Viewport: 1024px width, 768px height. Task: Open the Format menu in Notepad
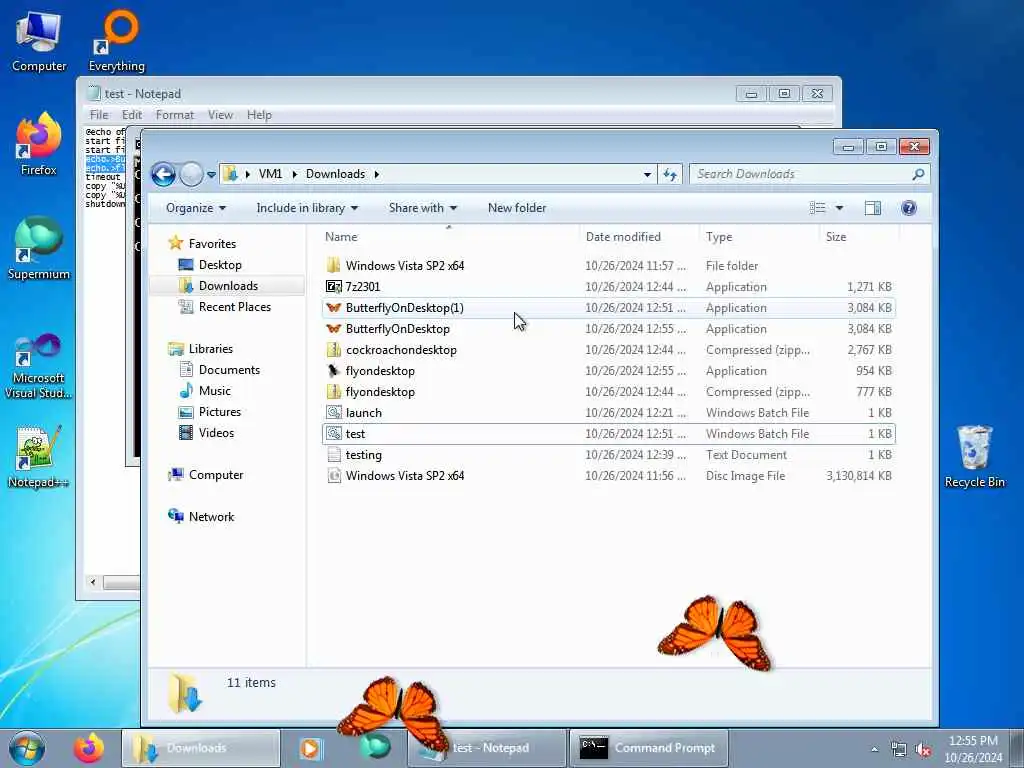[x=174, y=115]
